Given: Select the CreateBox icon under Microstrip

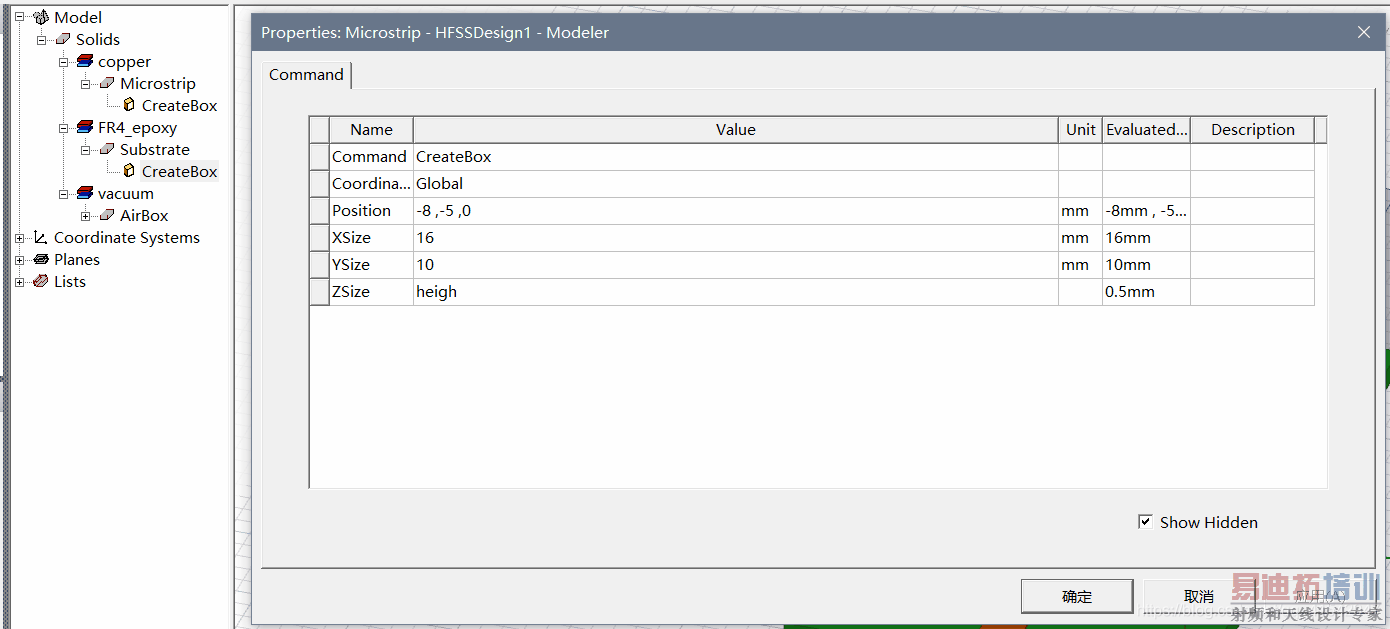Looking at the screenshot, I should click(x=129, y=105).
